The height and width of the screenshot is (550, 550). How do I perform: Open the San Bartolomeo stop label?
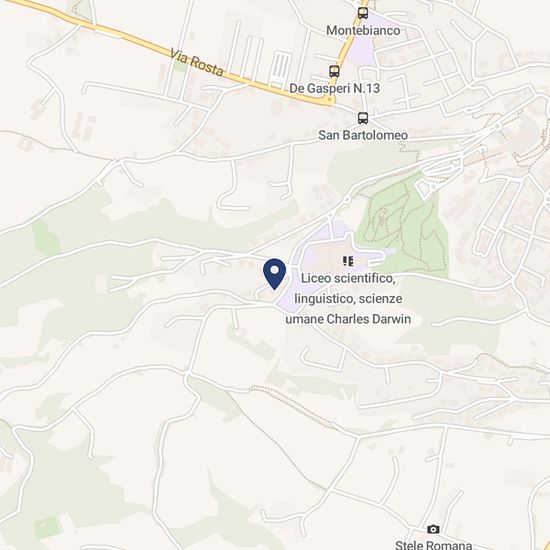tap(363, 135)
